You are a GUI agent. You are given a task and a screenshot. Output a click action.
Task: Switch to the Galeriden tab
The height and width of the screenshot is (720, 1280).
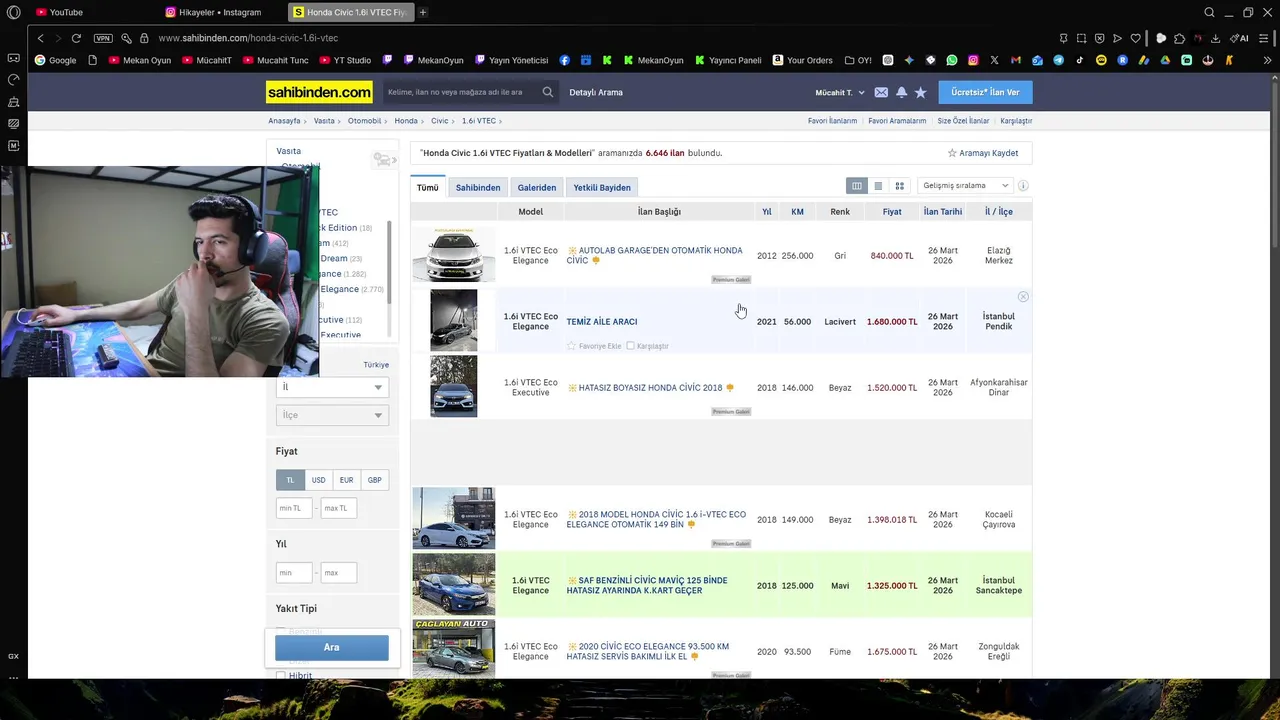pyautogui.click(x=537, y=187)
